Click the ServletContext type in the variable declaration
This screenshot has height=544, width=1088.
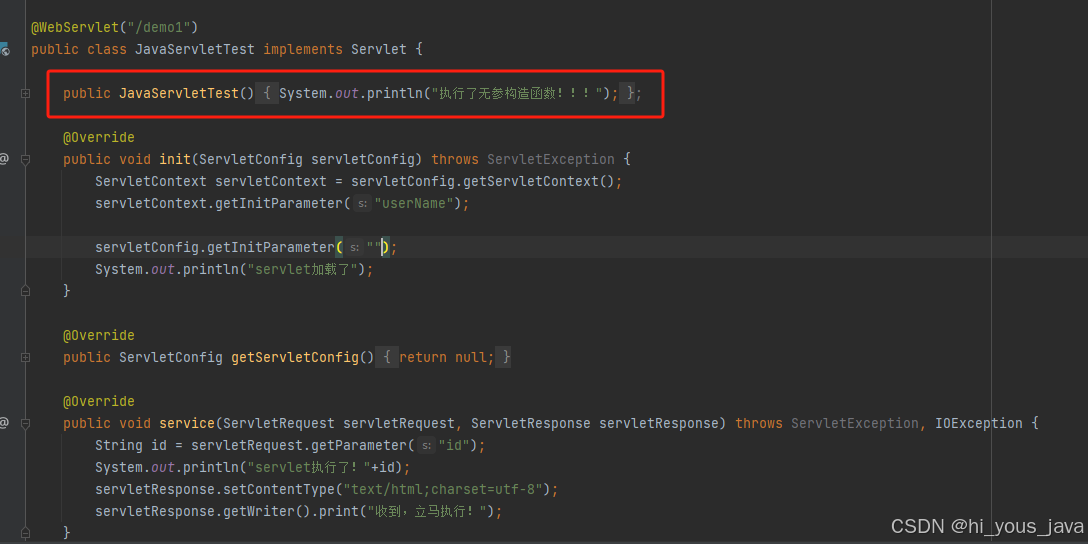click(151, 182)
